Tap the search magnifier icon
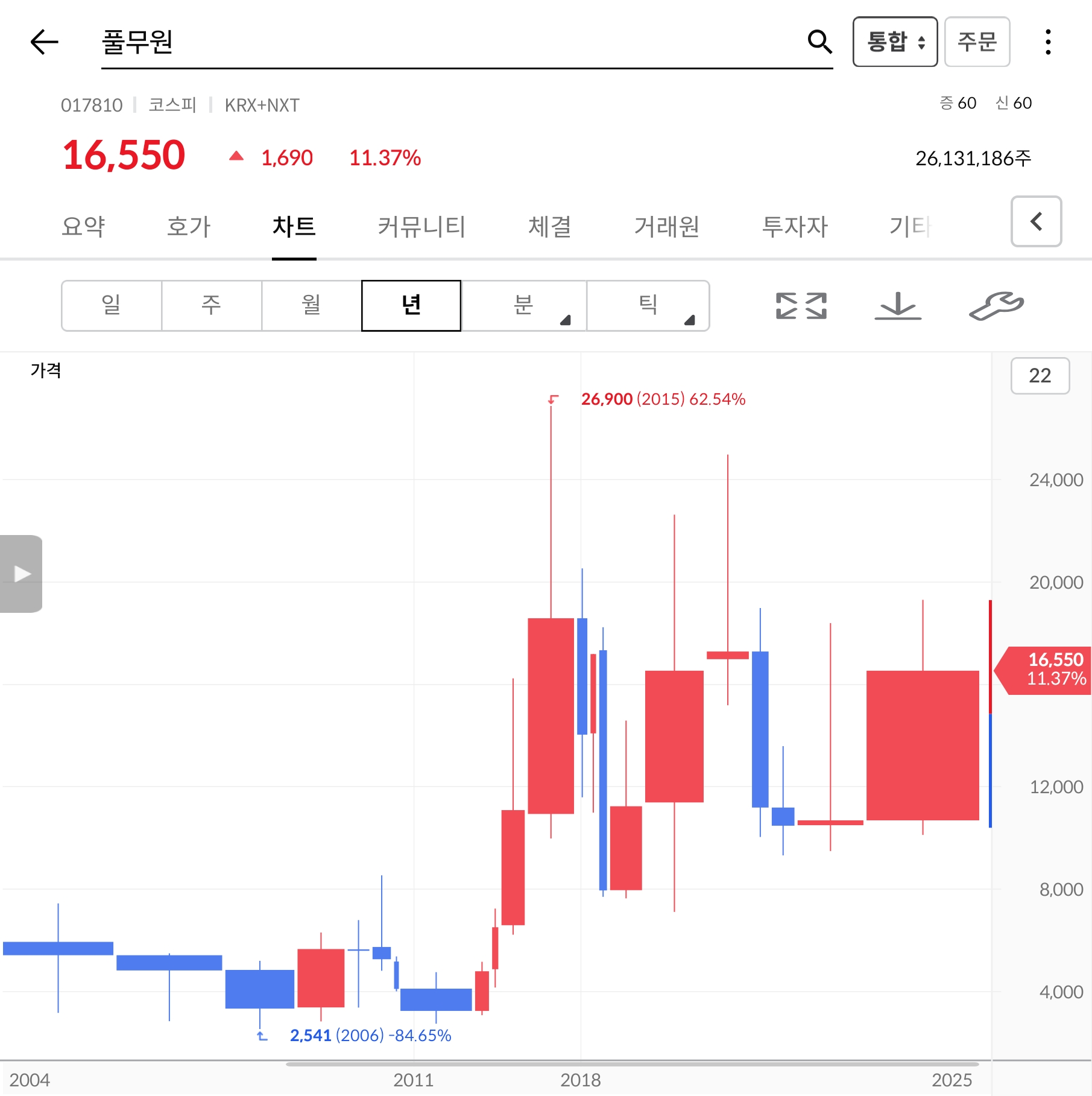 [x=819, y=42]
